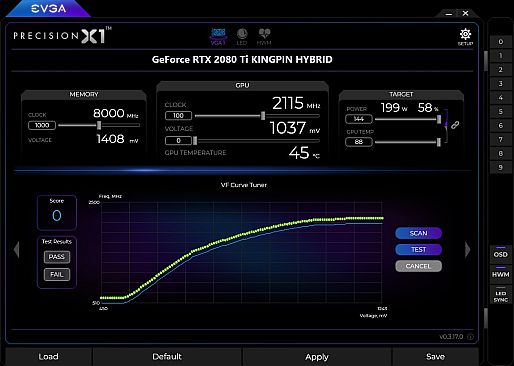Click the GPU clock reading 2115 MHz
Screen dimensions: 514x366
coord(296,103)
